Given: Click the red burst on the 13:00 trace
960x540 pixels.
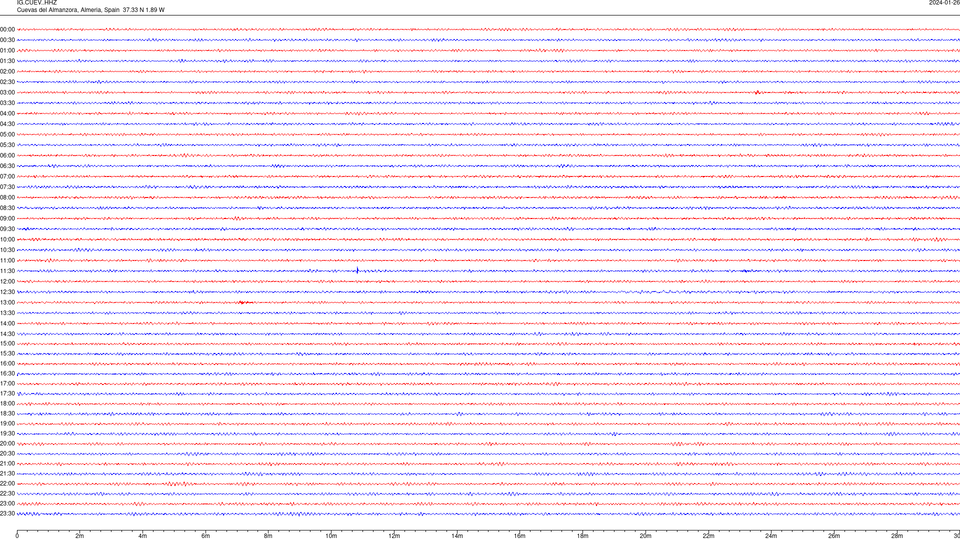Looking at the screenshot, I should coord(244,302).
